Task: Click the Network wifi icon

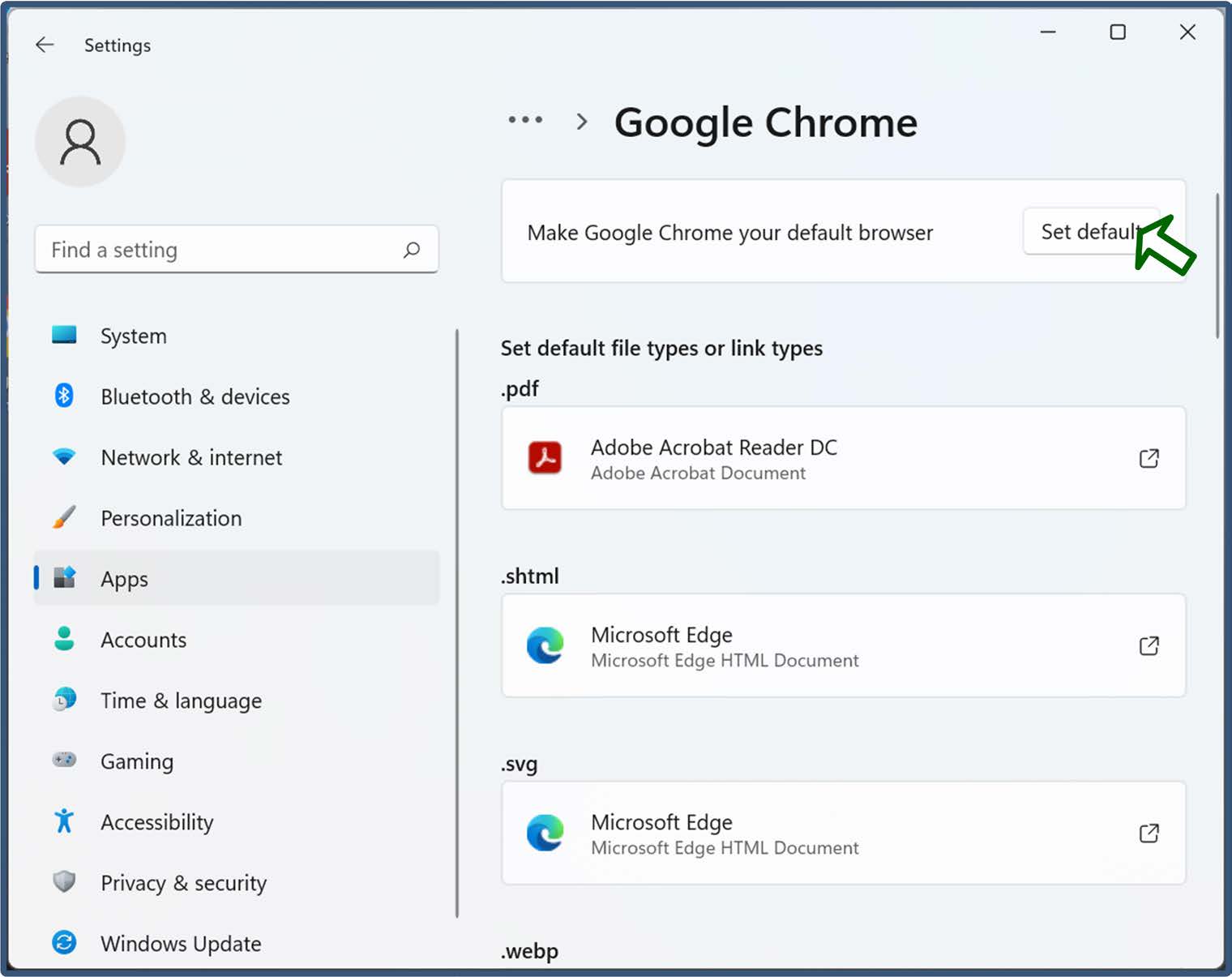Action: [x=64, y=456]
